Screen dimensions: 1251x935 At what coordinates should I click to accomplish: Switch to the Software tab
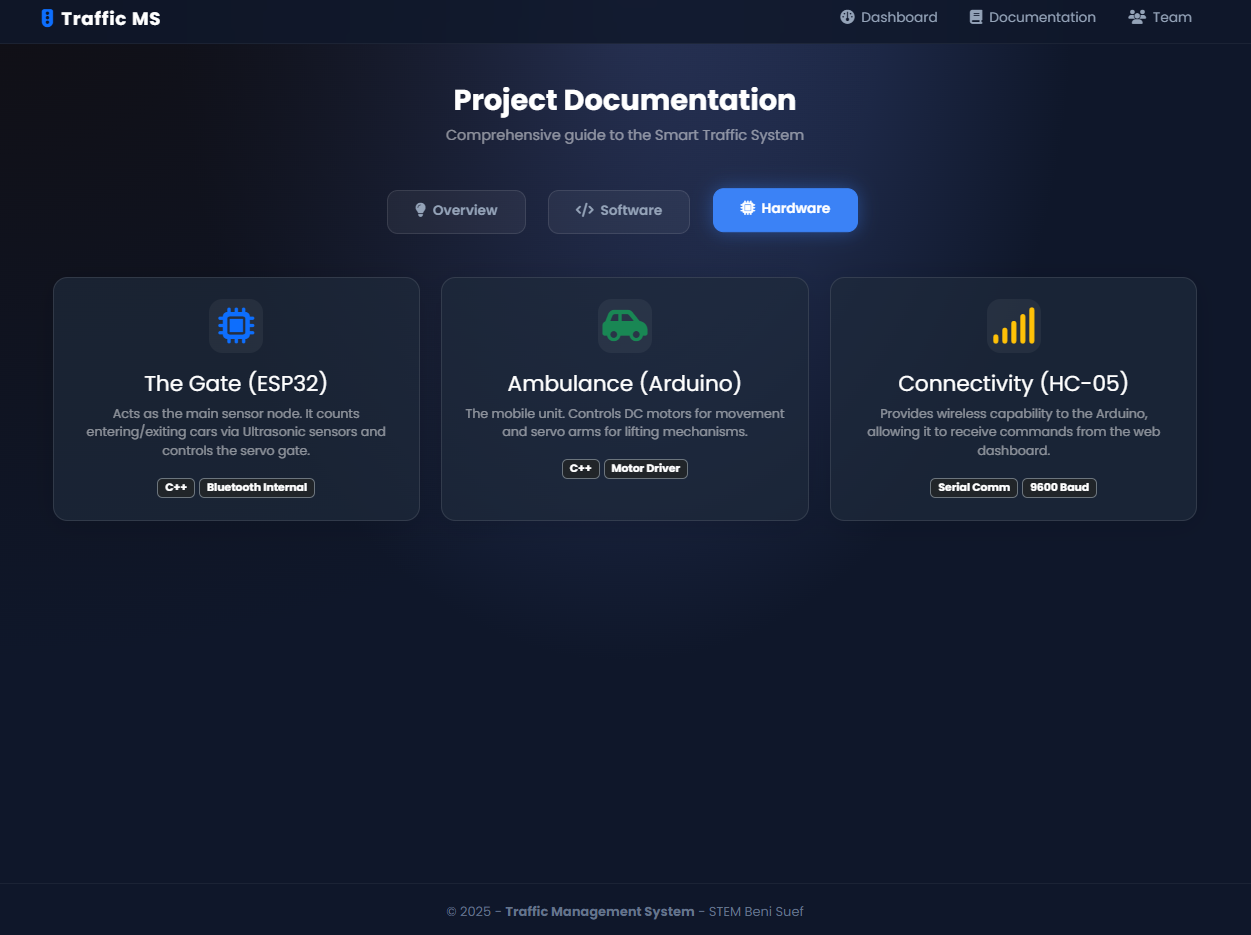point(618,211)
